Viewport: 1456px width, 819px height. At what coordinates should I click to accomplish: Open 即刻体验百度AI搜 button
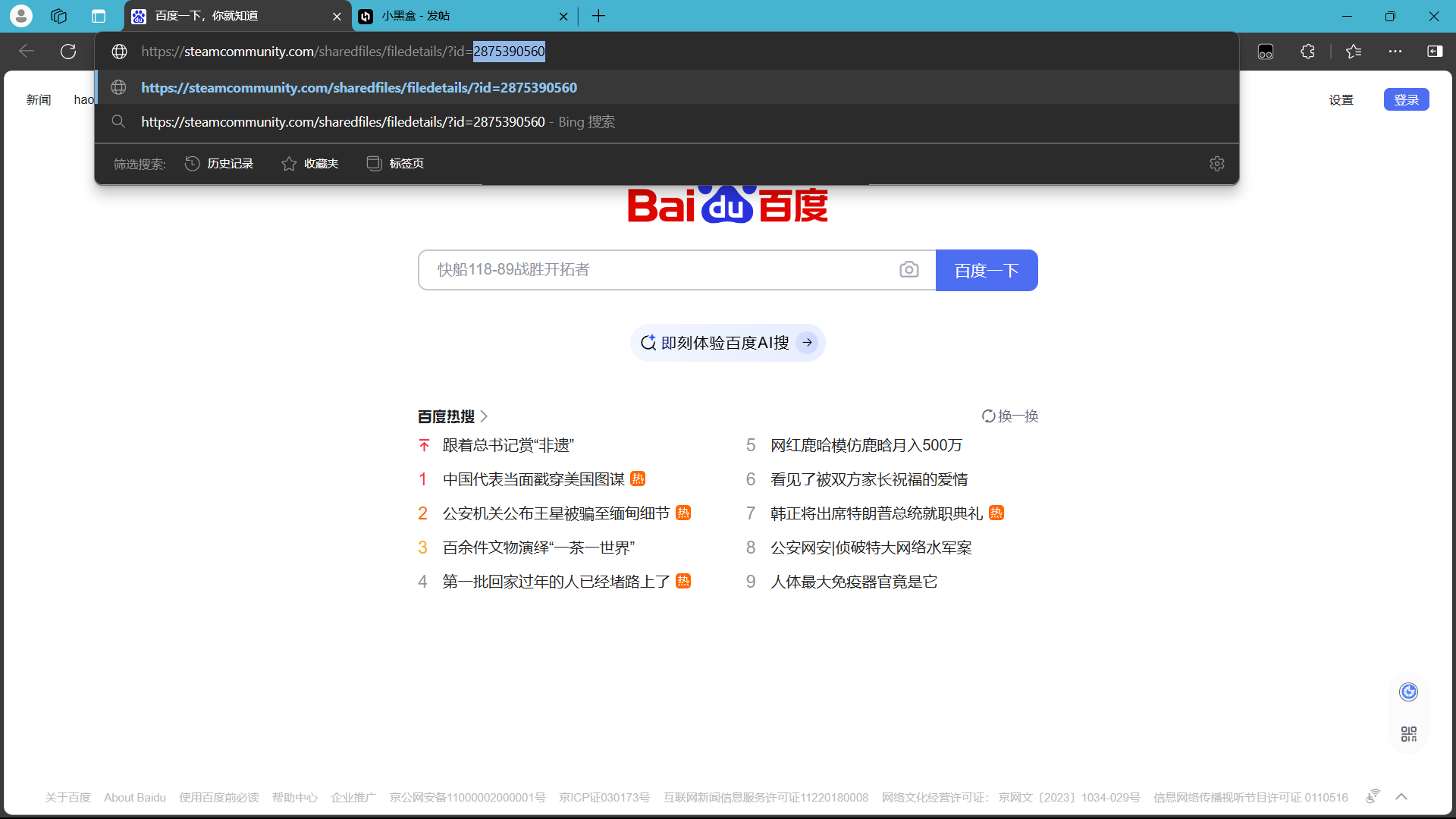pos(727,343)
